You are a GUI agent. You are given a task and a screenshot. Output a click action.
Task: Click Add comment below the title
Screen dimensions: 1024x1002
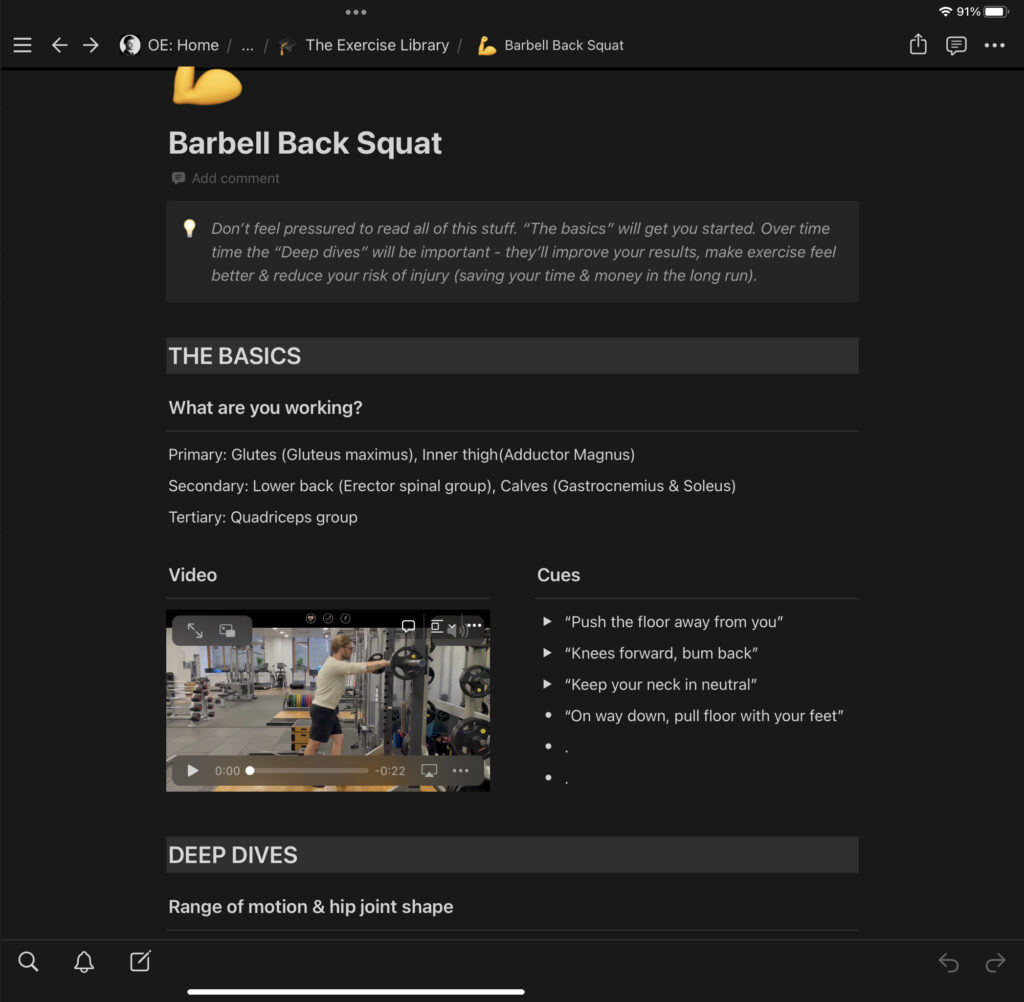[235, 178]
